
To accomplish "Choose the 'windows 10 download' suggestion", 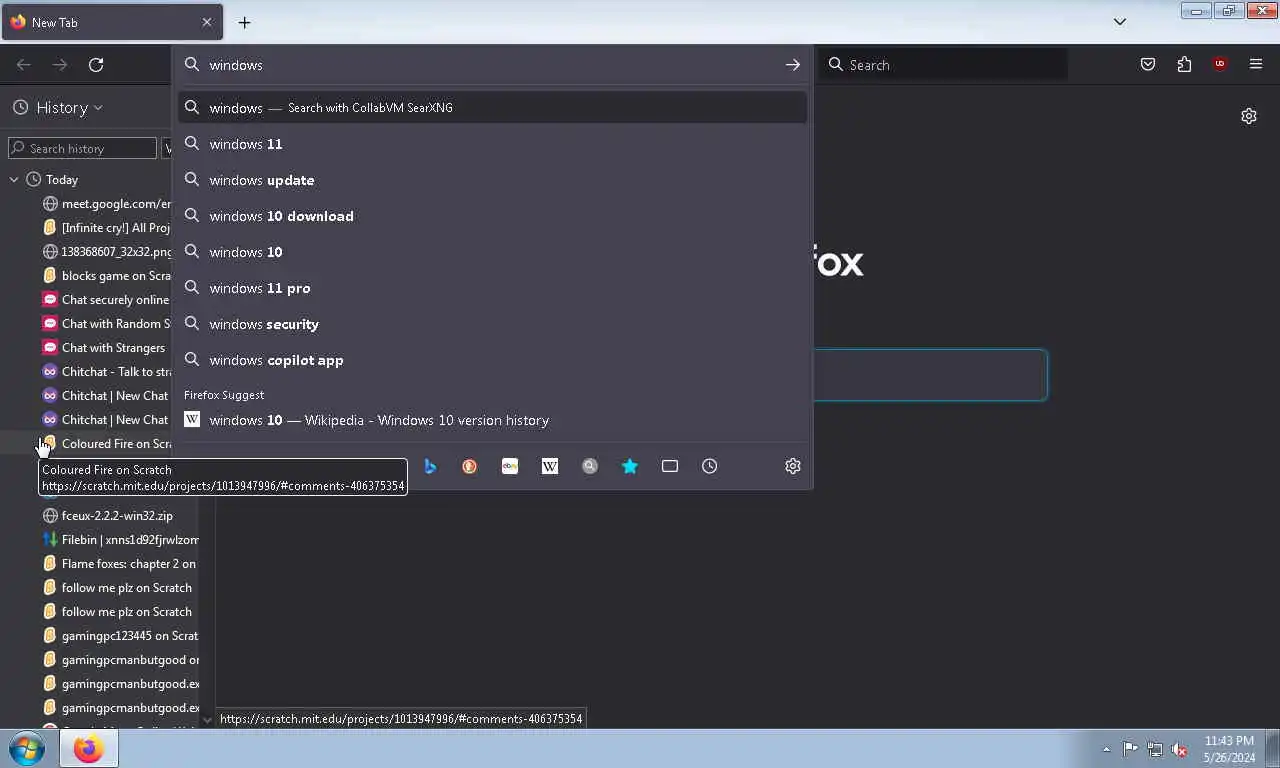I will coord(492,216).
